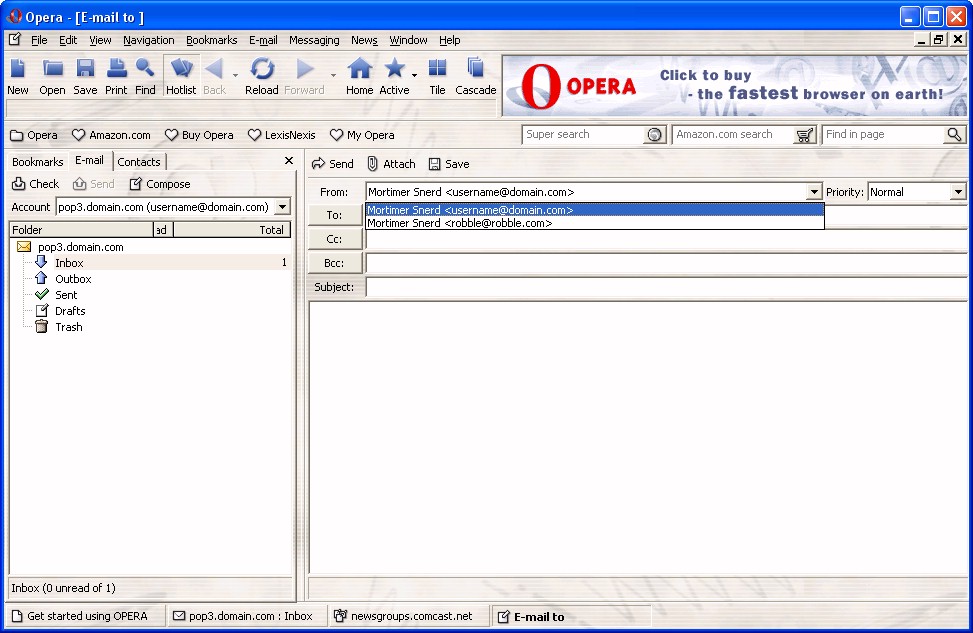973x633 pixels.
Task: Open the Messaging menu
Action: coord(314,40)
